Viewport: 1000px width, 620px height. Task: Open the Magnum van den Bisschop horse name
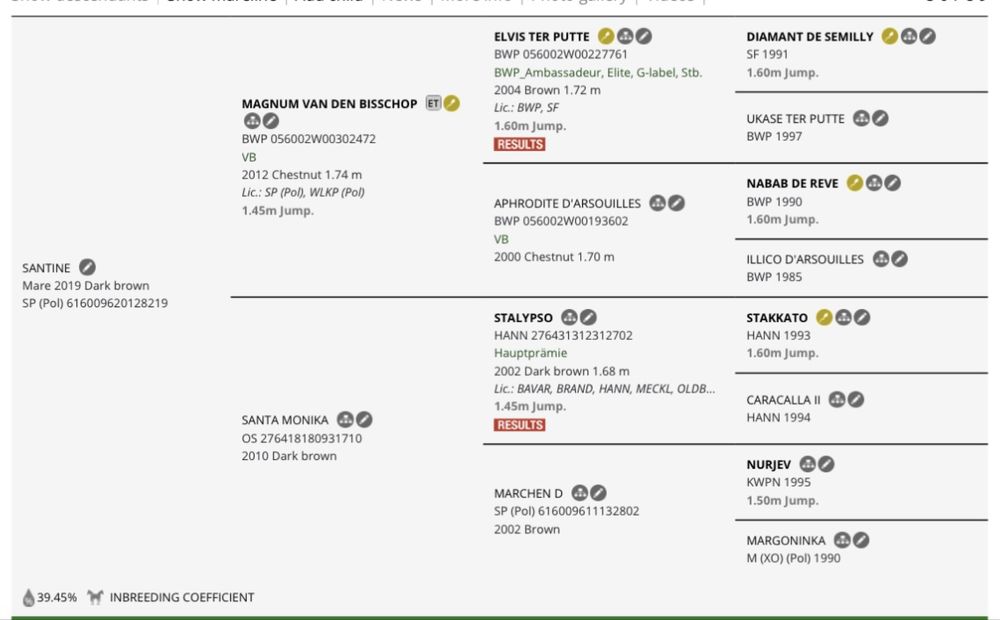[329, 104]
